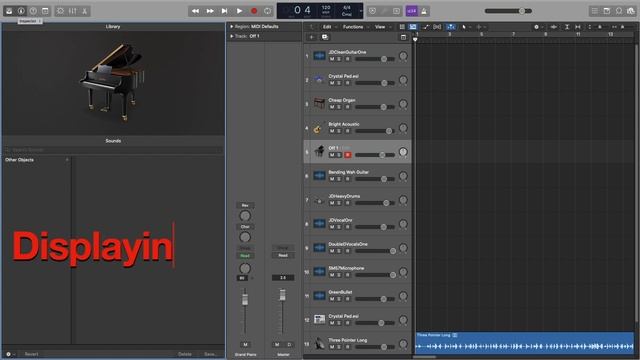Open the green Read automation mode menu
Screen dimensions: 640x360
[x=245, y=256]
